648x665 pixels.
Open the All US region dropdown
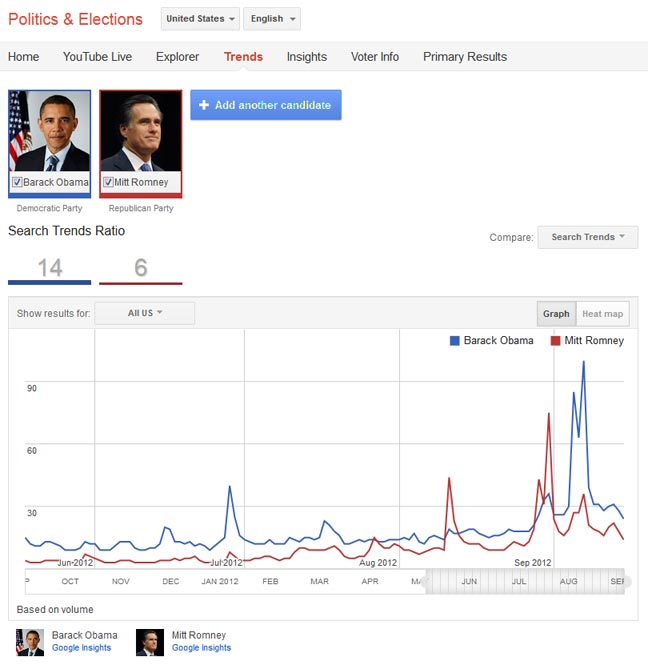click(145, 314)
